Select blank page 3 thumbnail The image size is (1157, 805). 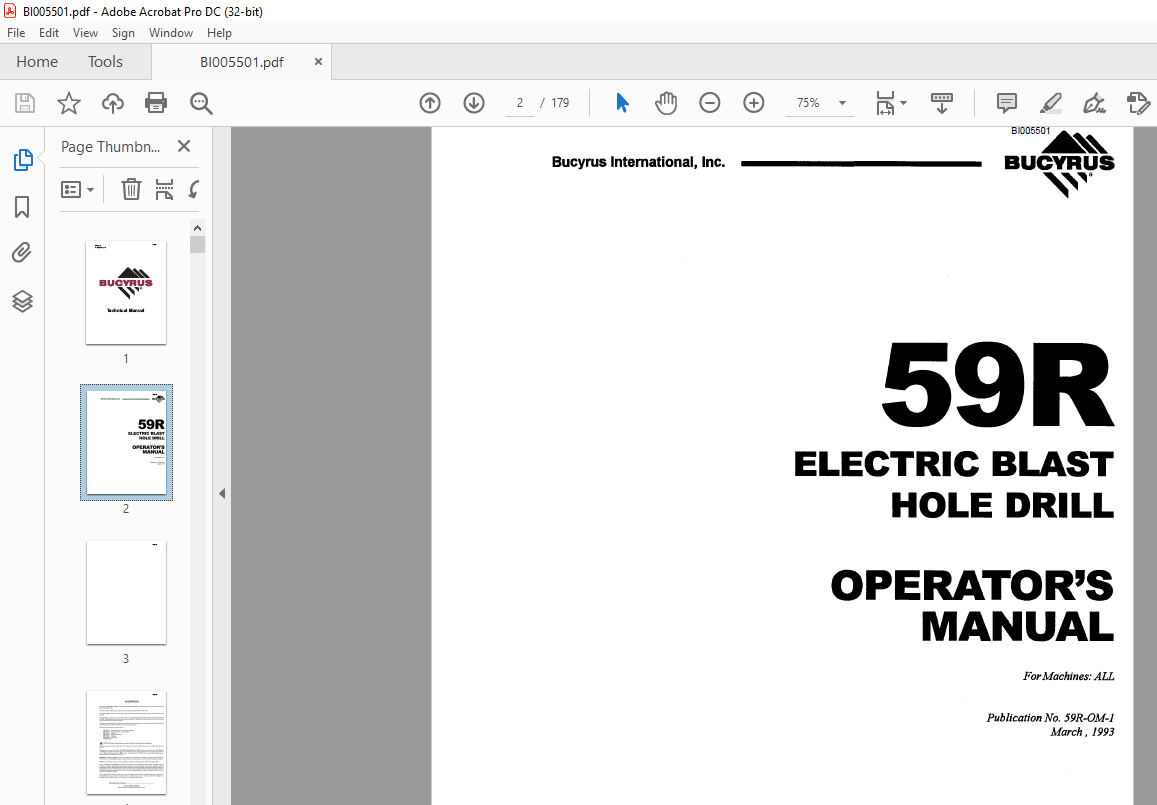pyautogui.click(x=126, y=592)
